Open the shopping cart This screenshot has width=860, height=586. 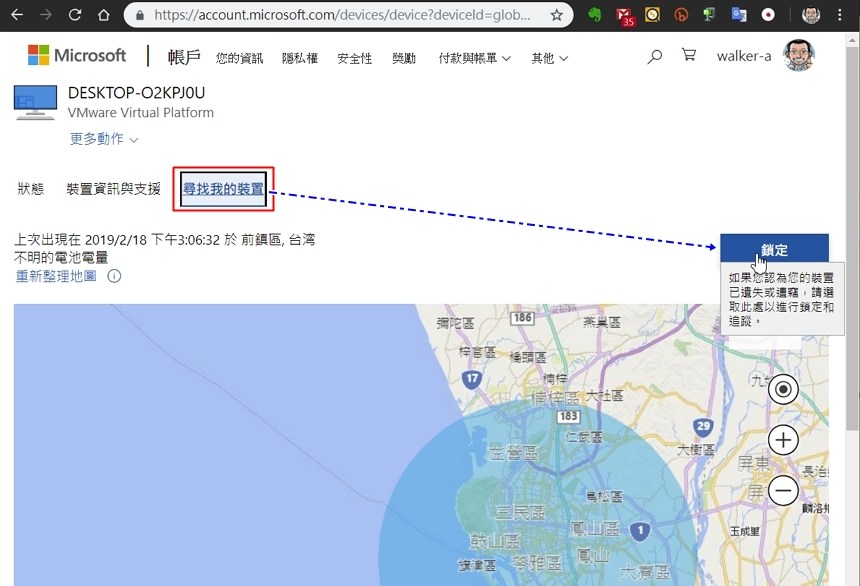tap(689, 55)
